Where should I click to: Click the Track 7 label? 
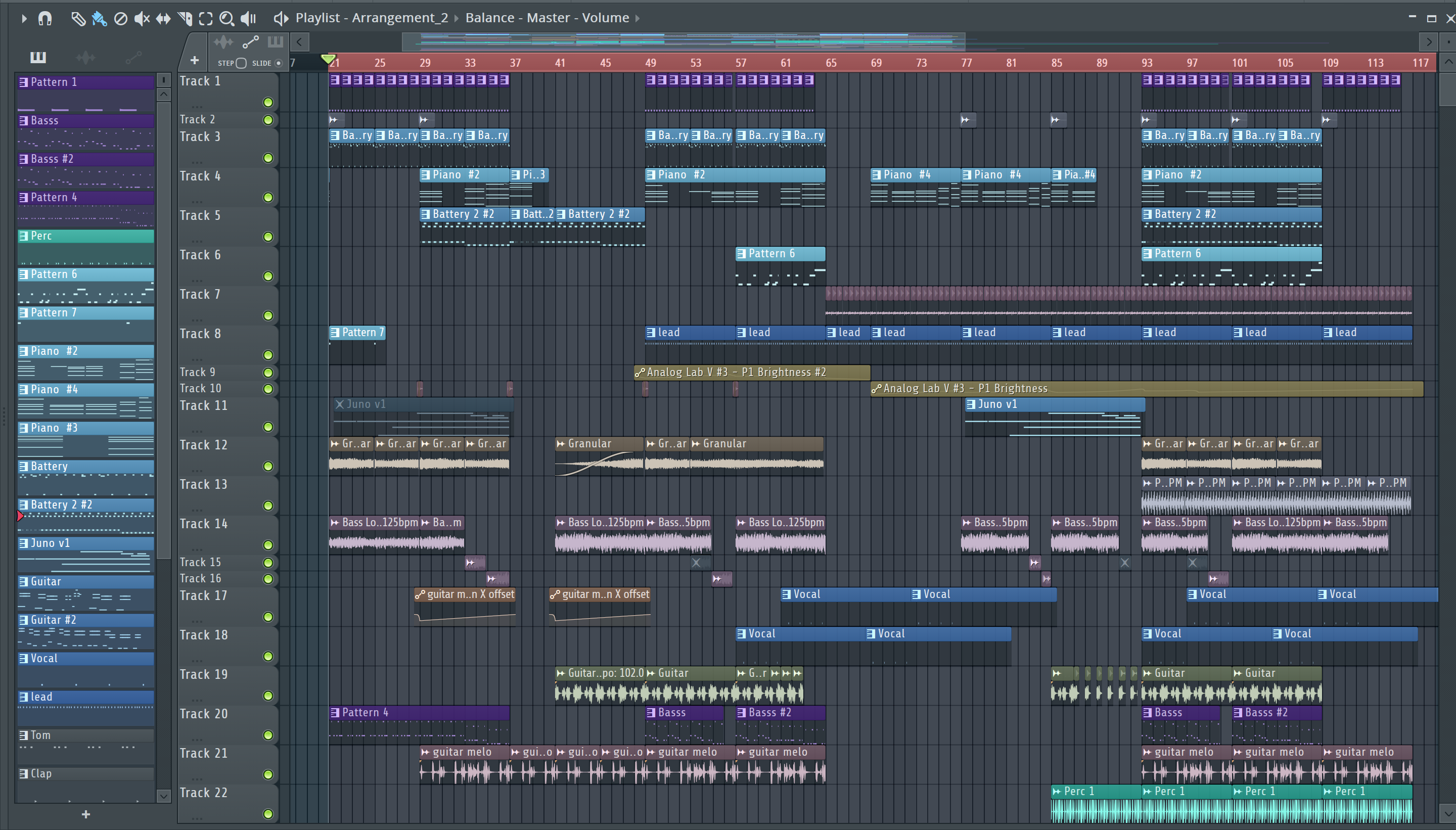pyautogui.click(x=200, y=295)
